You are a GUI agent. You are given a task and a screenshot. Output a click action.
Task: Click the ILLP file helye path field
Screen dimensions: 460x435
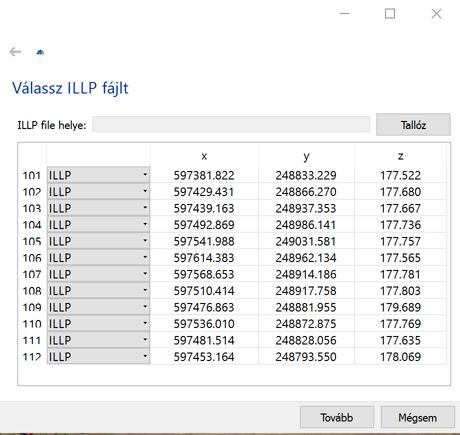coord(231,124)
